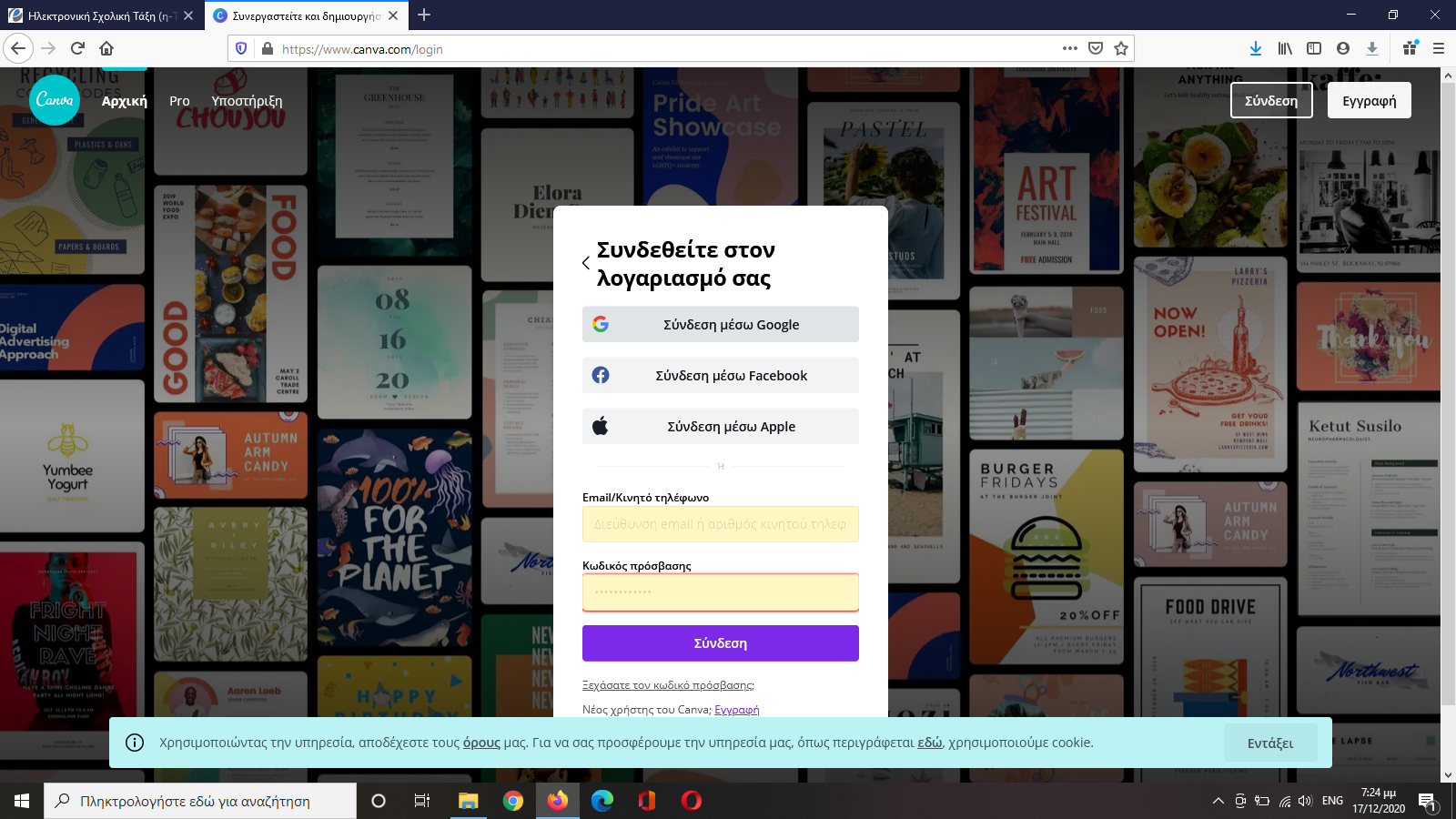Close the Ηλεκτρονική Σχολική Τάξη tab
1456x819 pixels.
[x=188, y=15]
